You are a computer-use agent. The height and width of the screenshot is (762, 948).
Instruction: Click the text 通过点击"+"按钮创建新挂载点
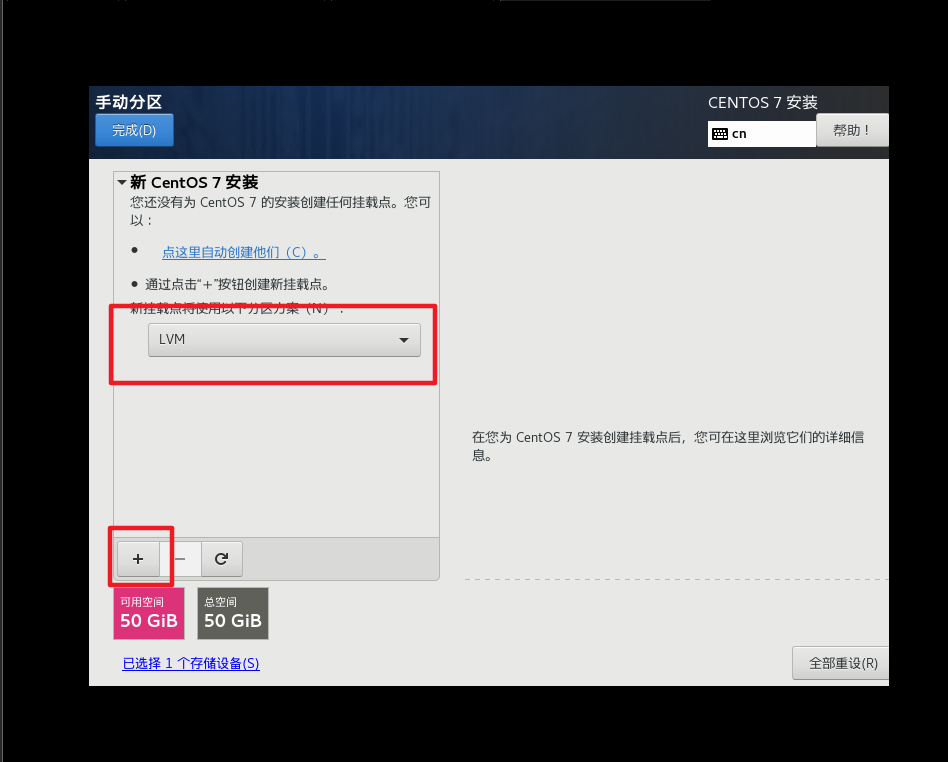pos(236,284)
